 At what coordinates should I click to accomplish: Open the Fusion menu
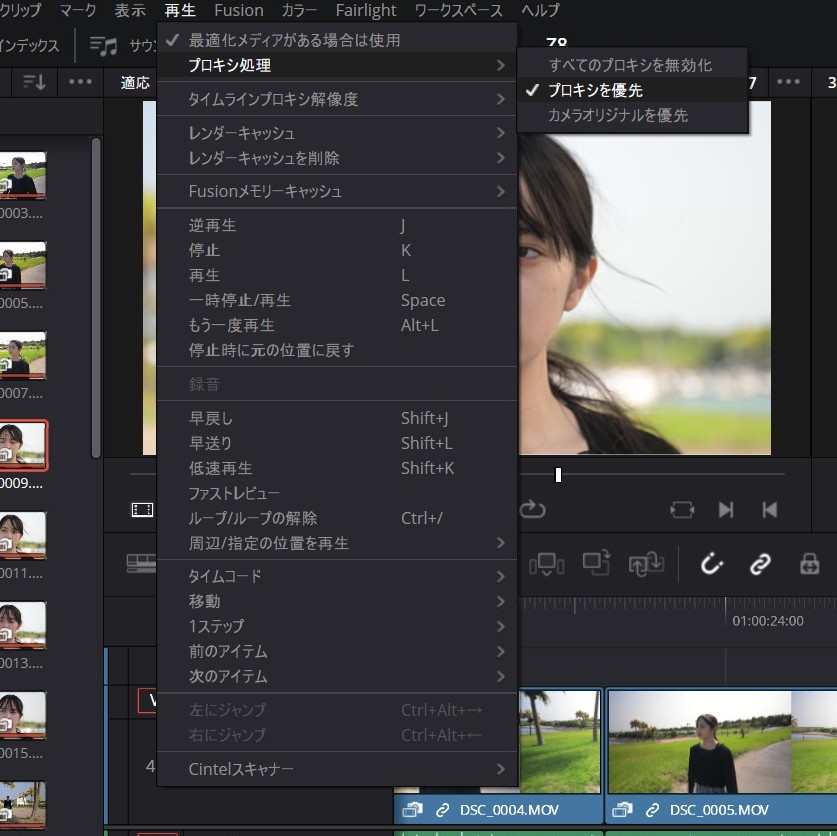tap(239, 10)
